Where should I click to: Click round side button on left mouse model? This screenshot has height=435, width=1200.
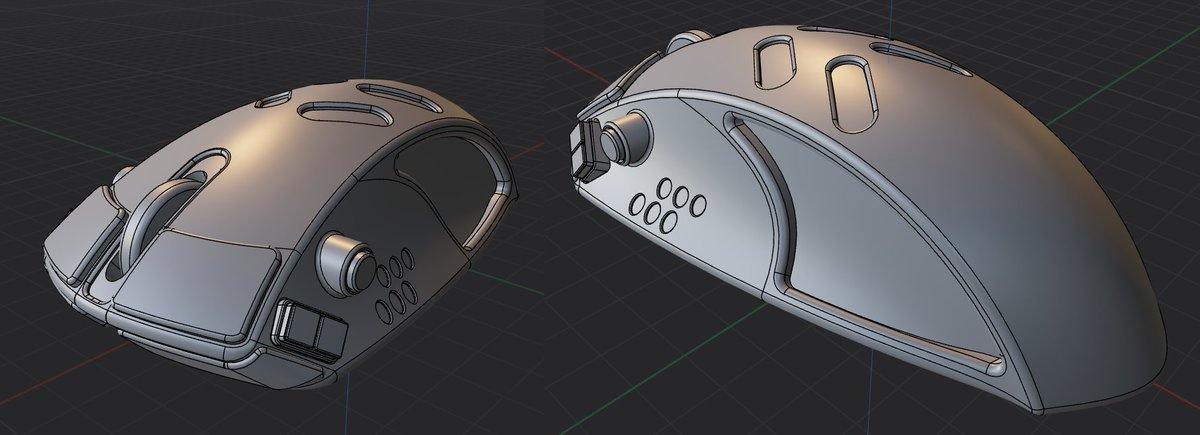tap(347, 263)
